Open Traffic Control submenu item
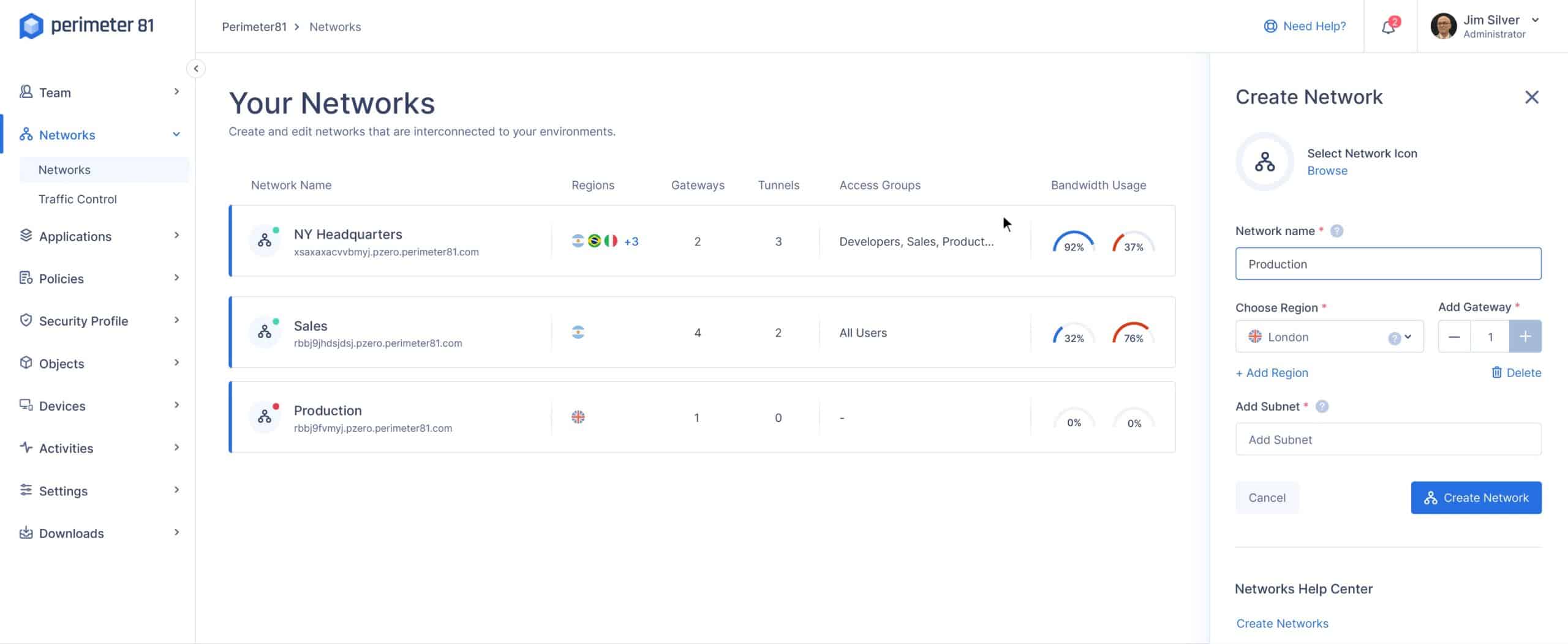Screen dimensions: 1568x644 [77, 199]
